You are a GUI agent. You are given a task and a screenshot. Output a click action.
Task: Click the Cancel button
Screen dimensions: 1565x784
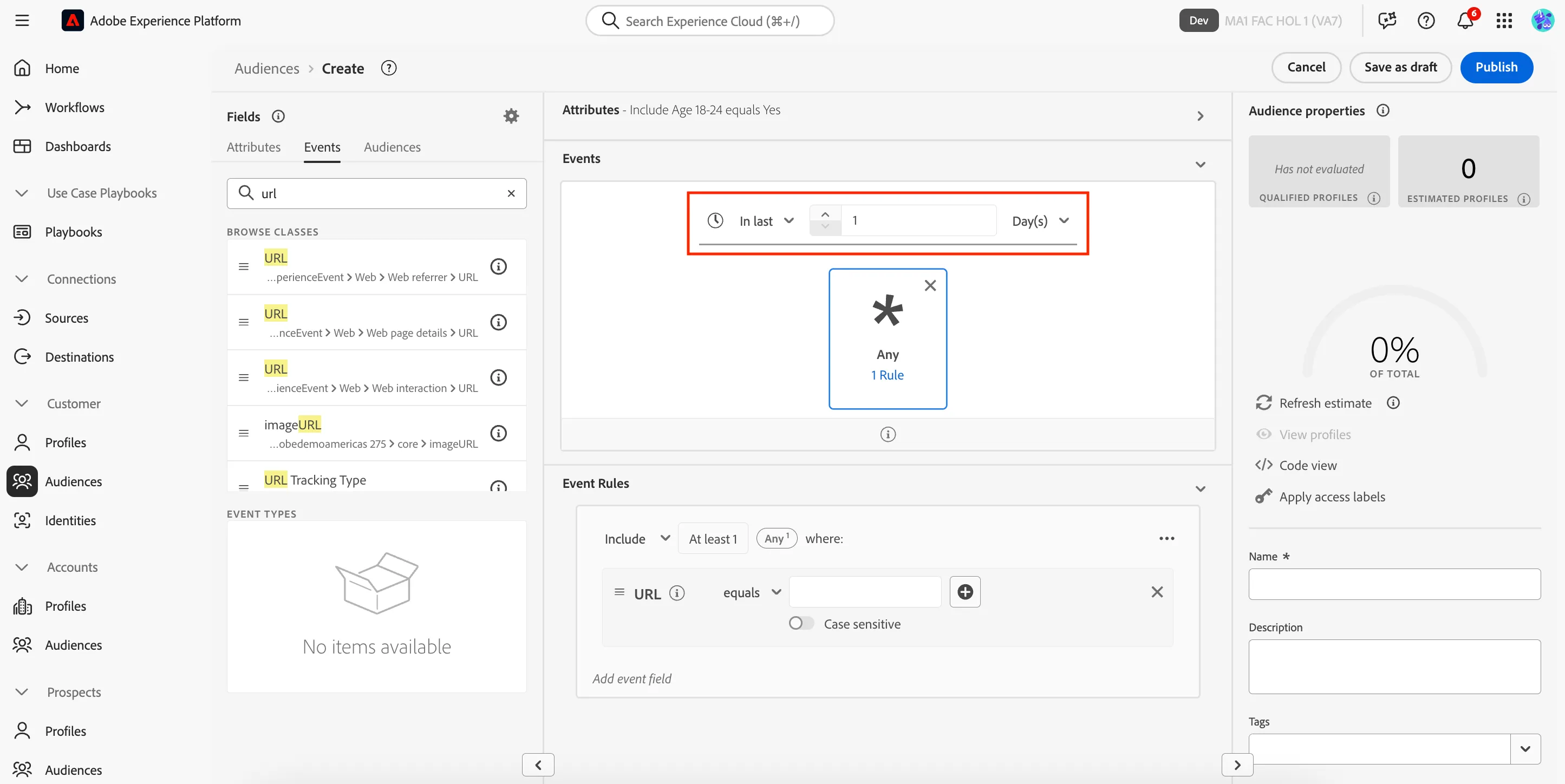click(1306, 67)
